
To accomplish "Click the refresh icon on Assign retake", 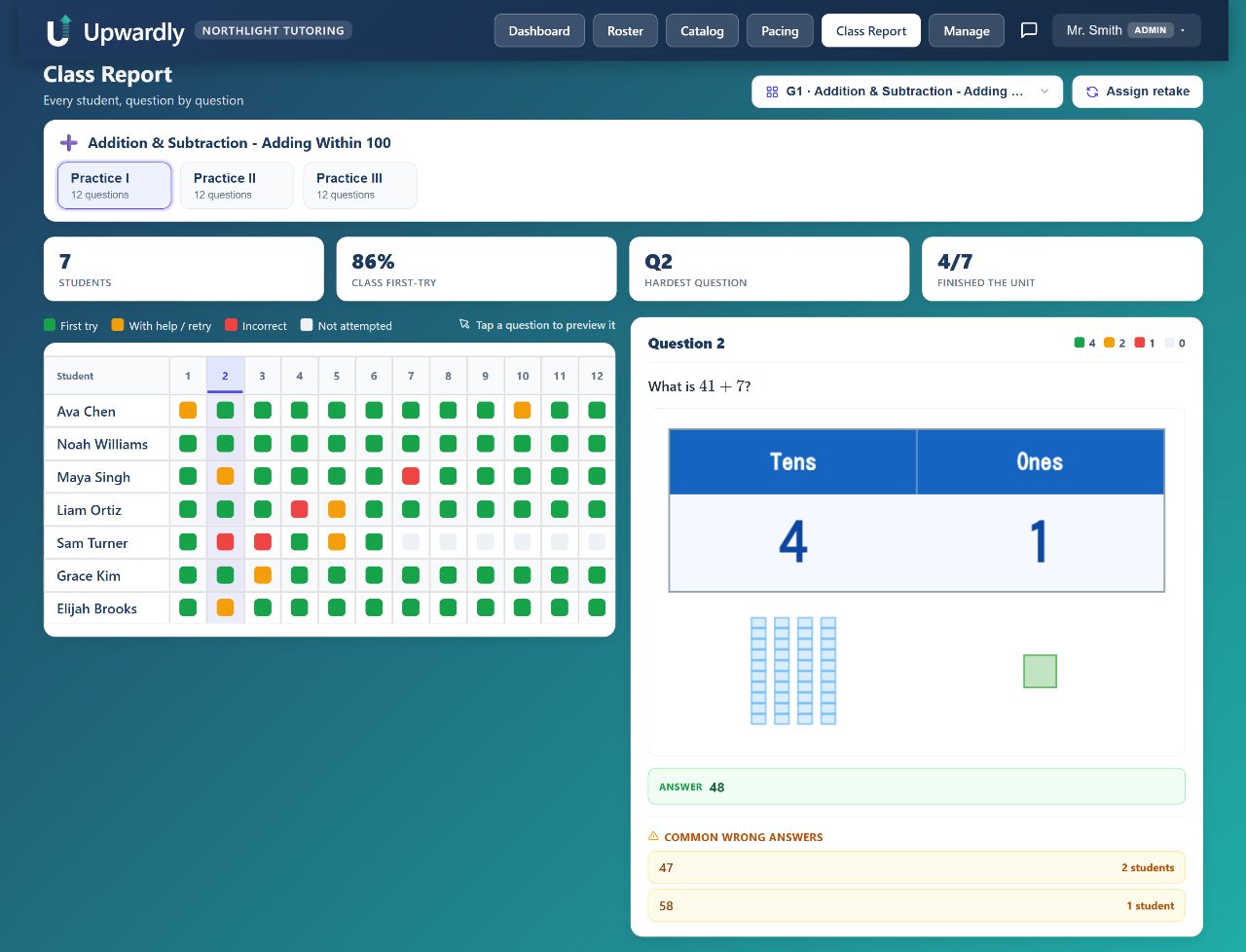I will pyautogui.click(x=1092, y=92).
